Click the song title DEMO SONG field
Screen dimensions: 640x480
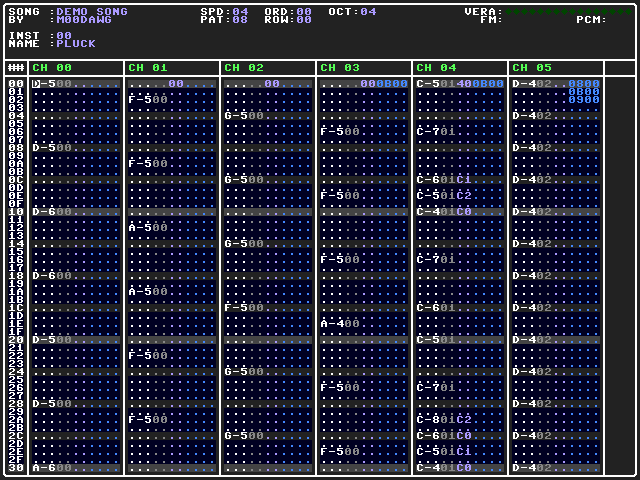[x=92, y=12]
